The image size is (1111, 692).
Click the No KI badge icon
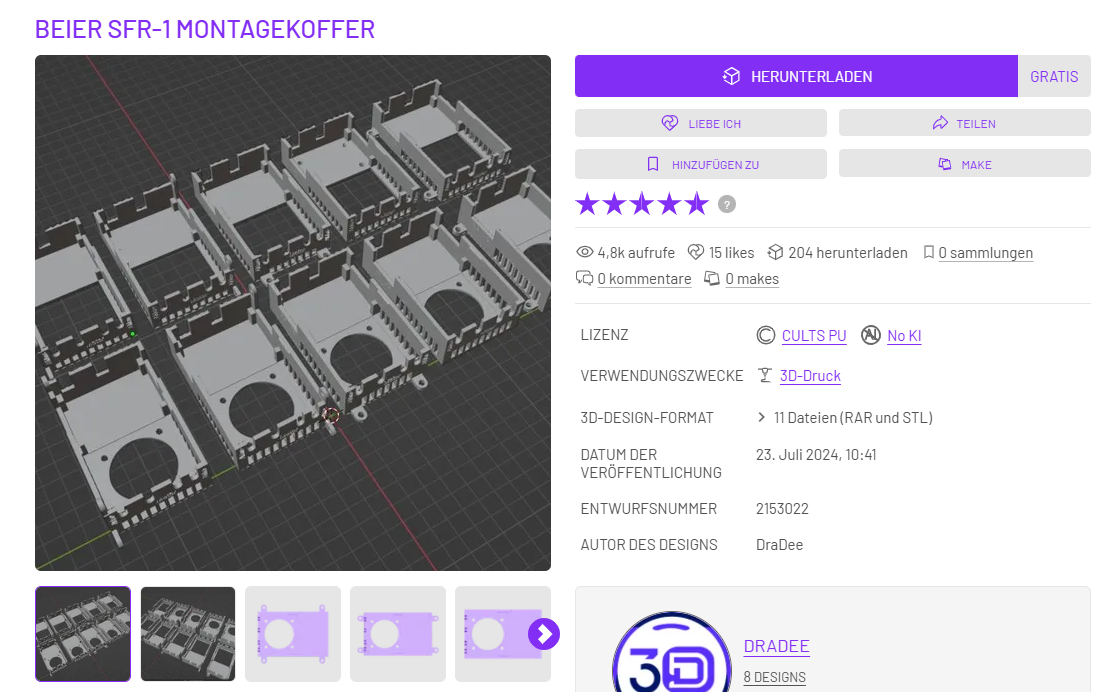[x=870, y=335]
